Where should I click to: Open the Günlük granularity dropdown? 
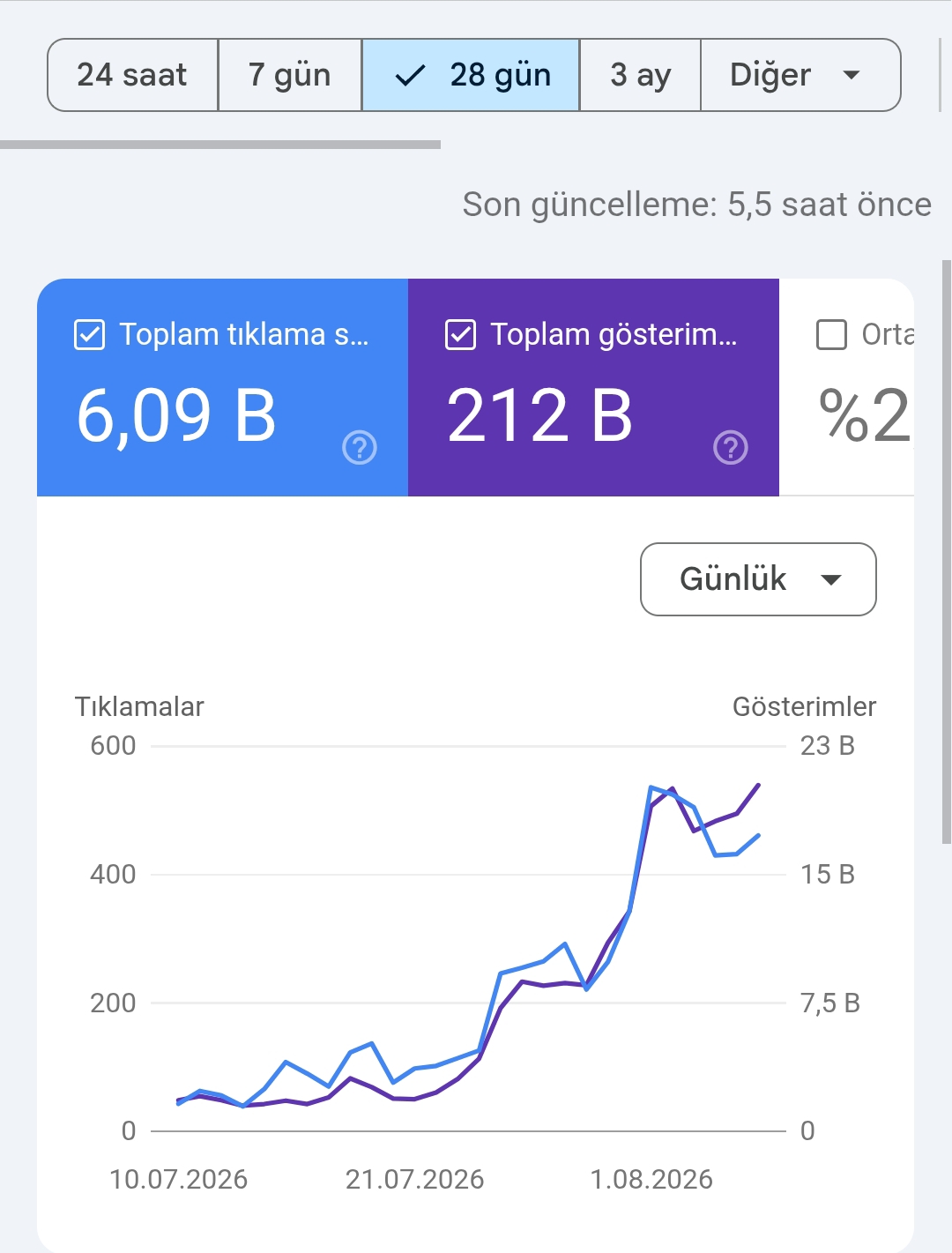point(758,579)
